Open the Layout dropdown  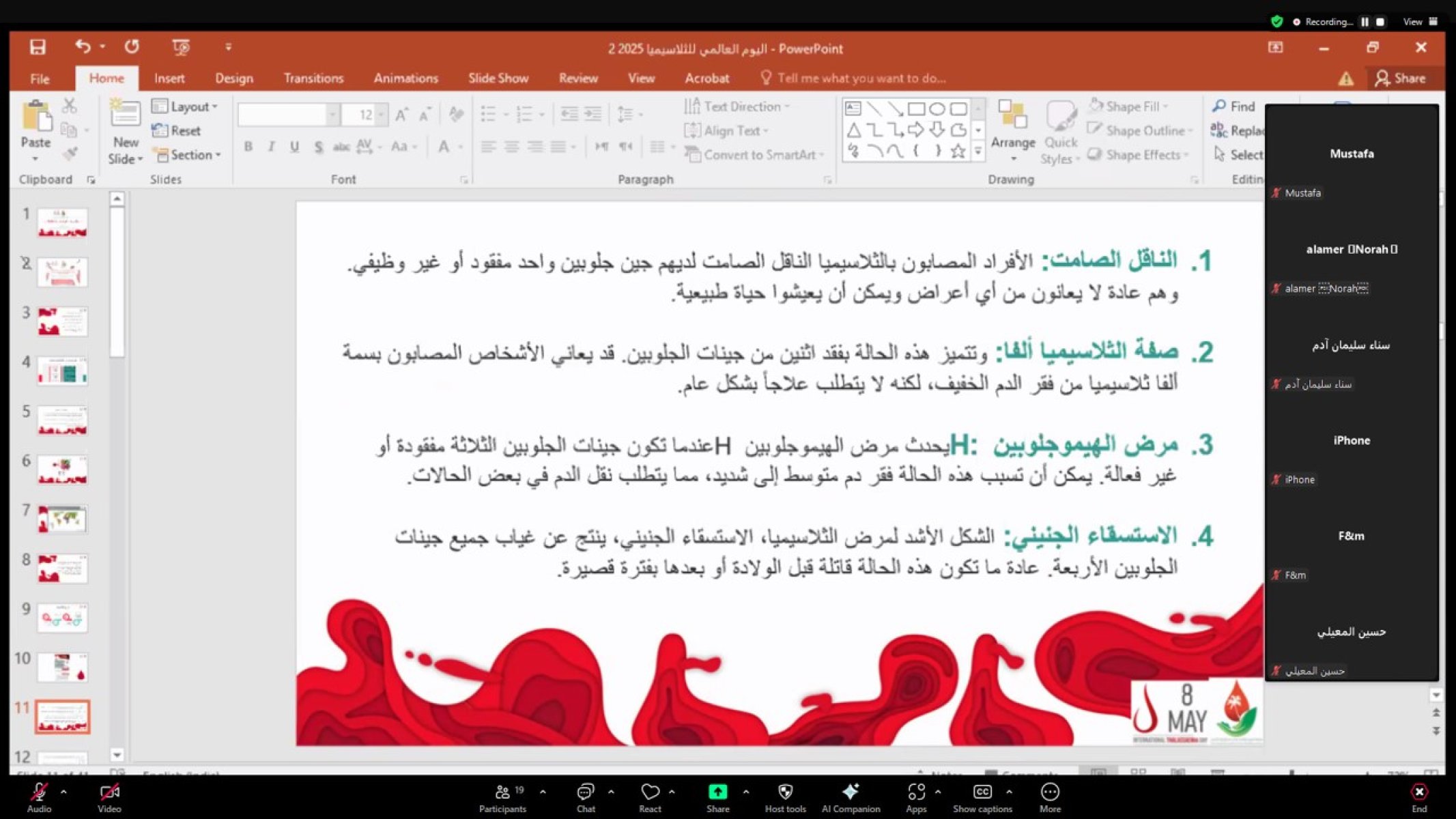184,106
